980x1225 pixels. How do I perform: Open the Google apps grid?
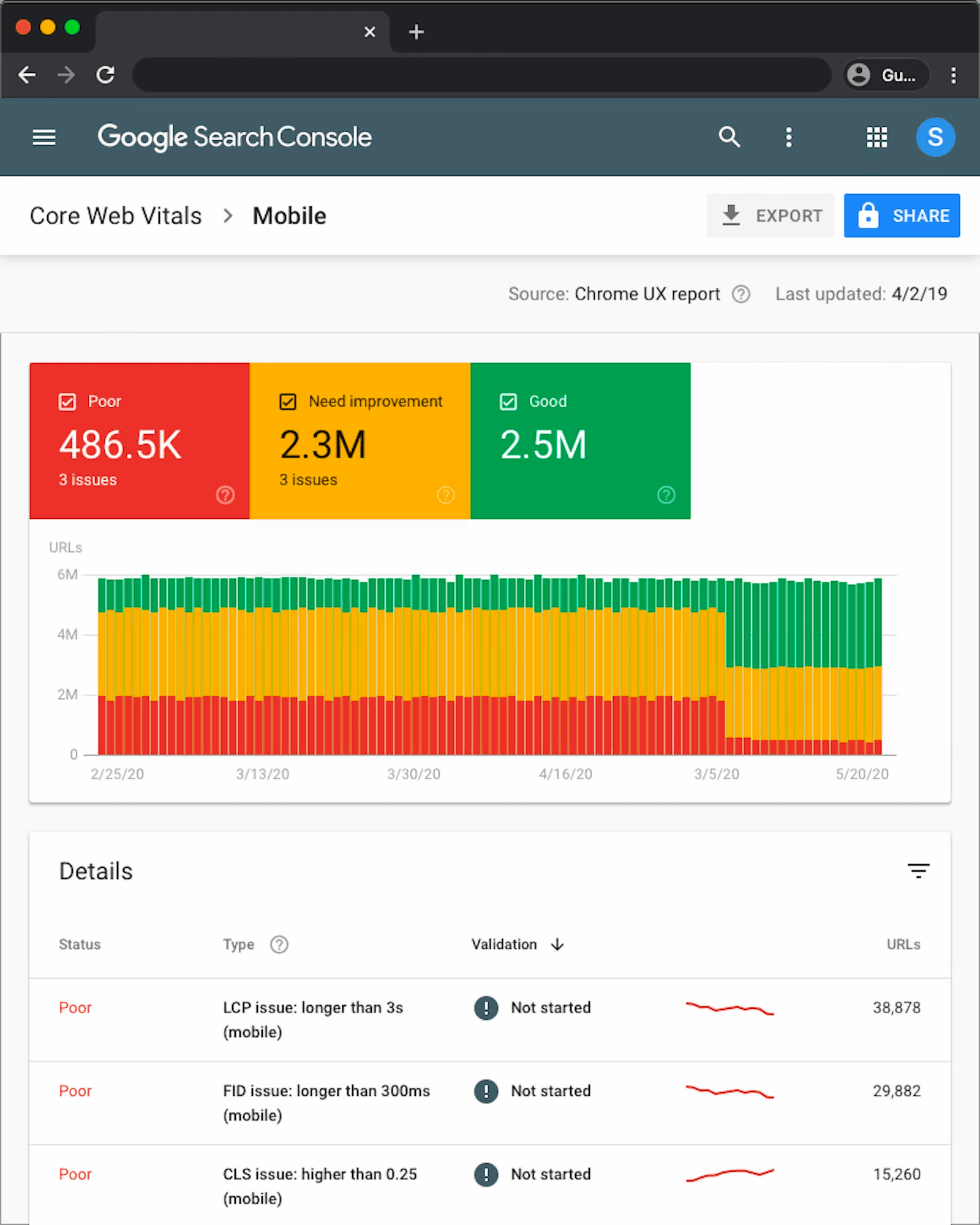[876, 137]
